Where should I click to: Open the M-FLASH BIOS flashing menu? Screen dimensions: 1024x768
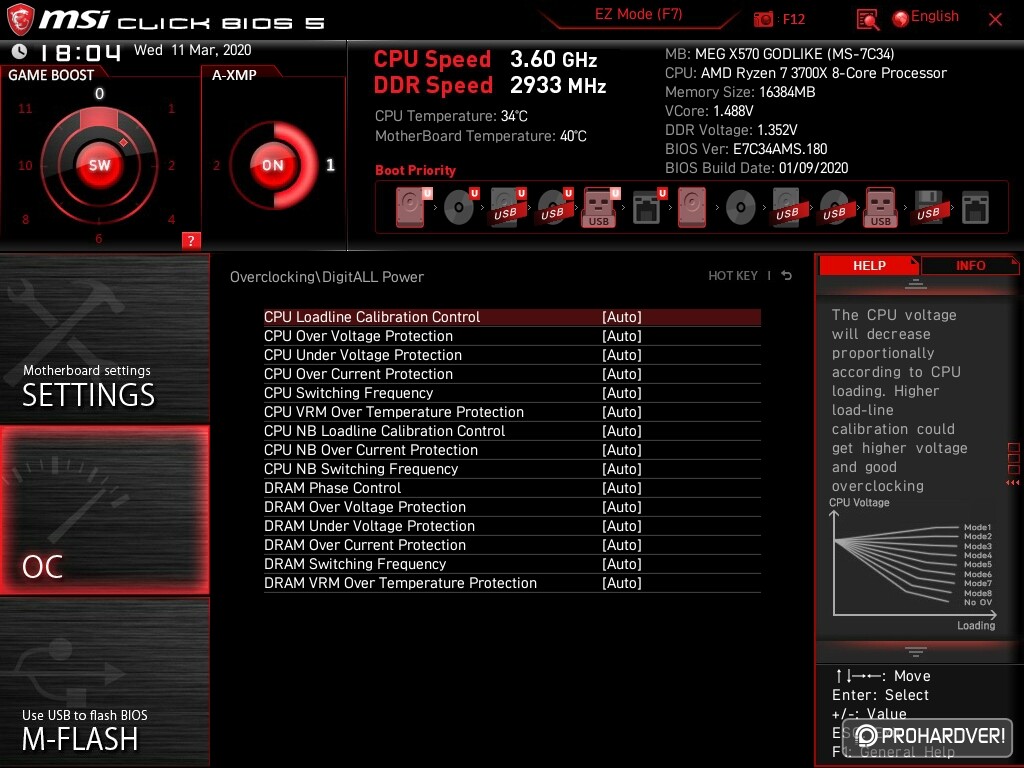[104, 682]
